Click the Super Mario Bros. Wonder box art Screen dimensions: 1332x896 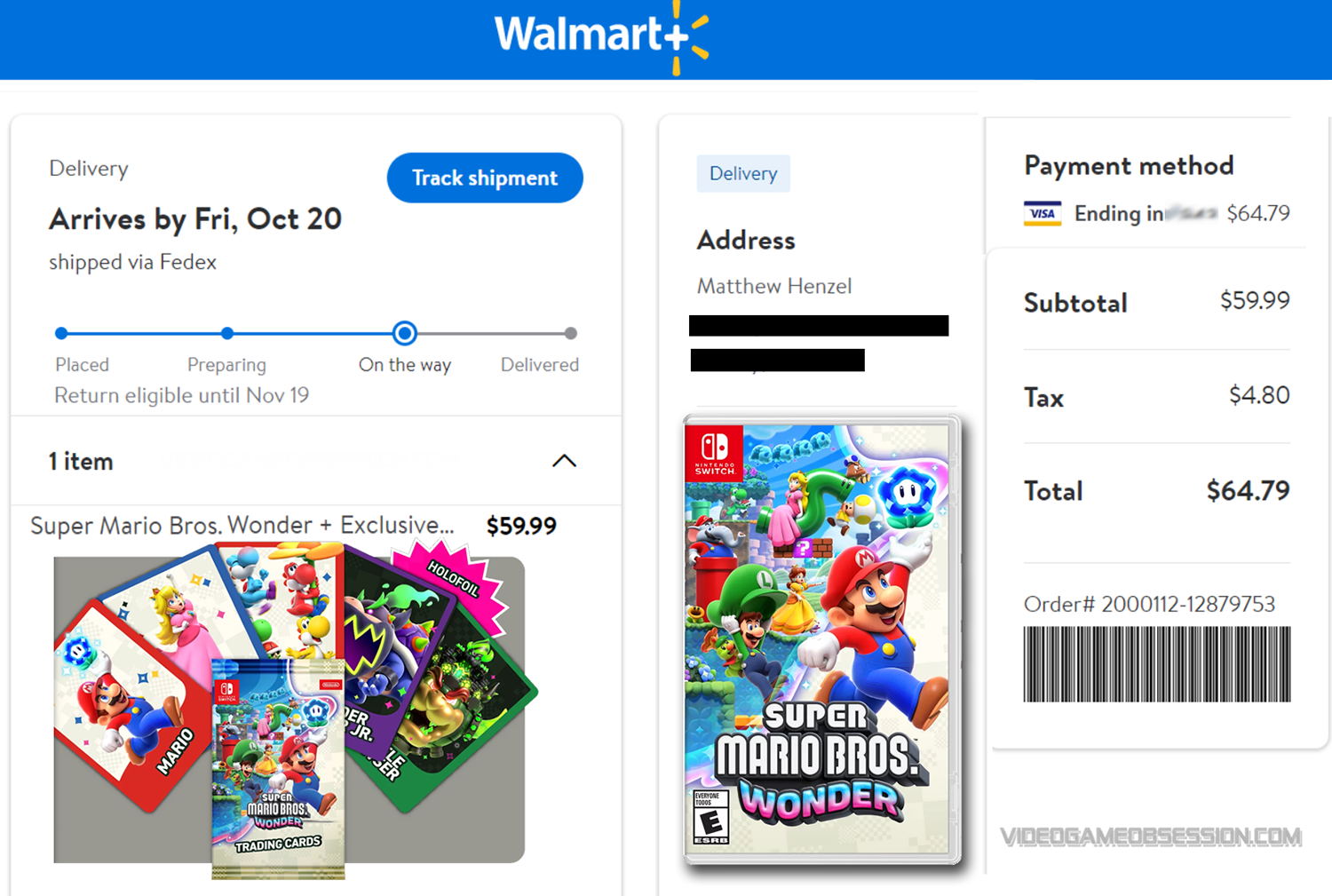(x=821, y=639)
